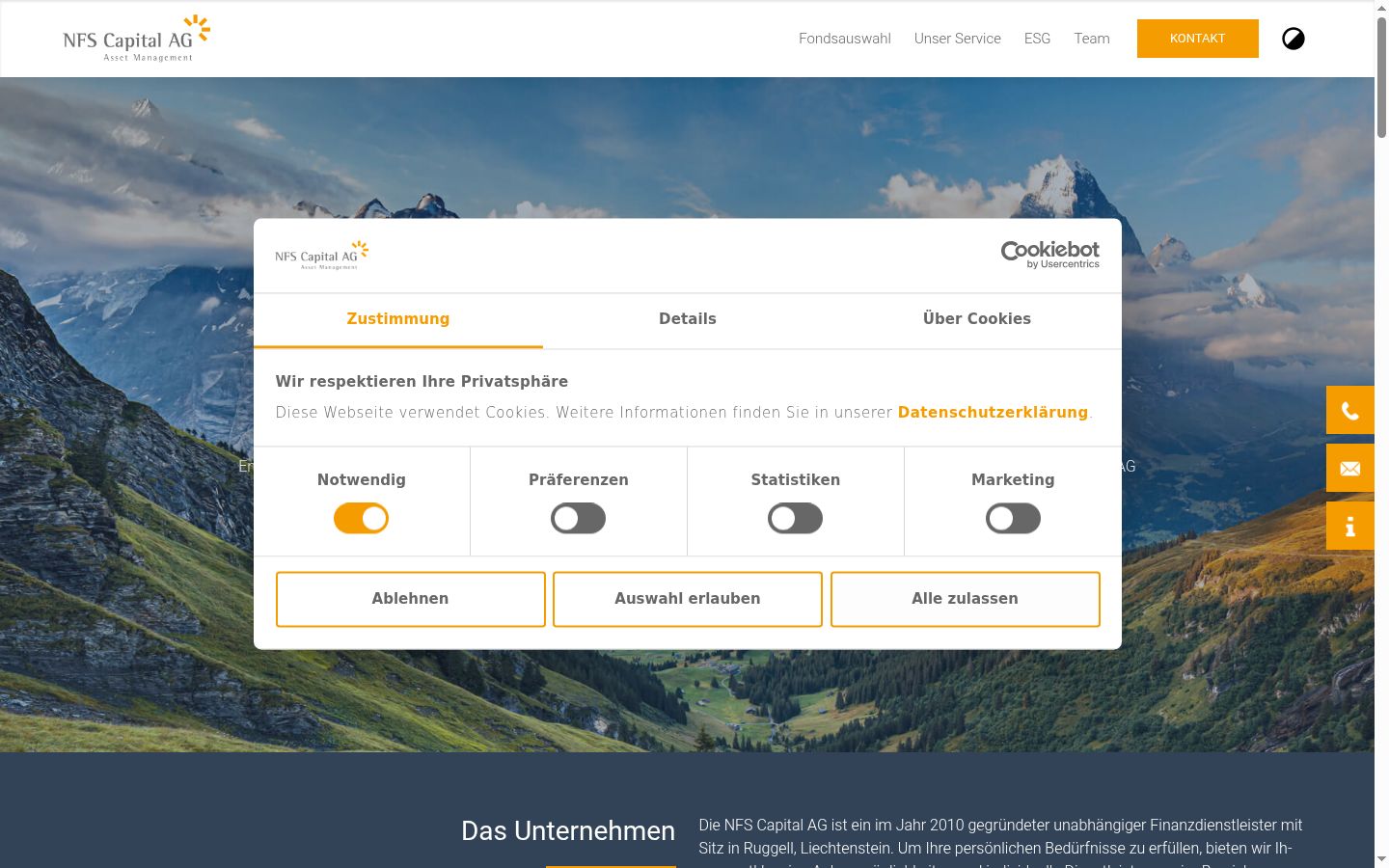Click the Ablehnen button
This screenshot has height=868, width=1389.
pos(411,599)
